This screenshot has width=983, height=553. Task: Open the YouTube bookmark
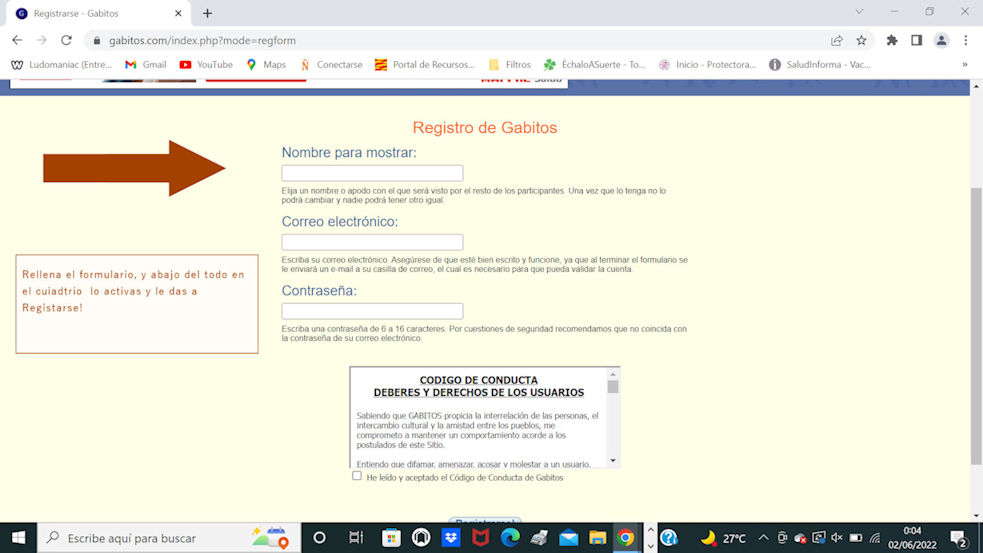(206, 65)
